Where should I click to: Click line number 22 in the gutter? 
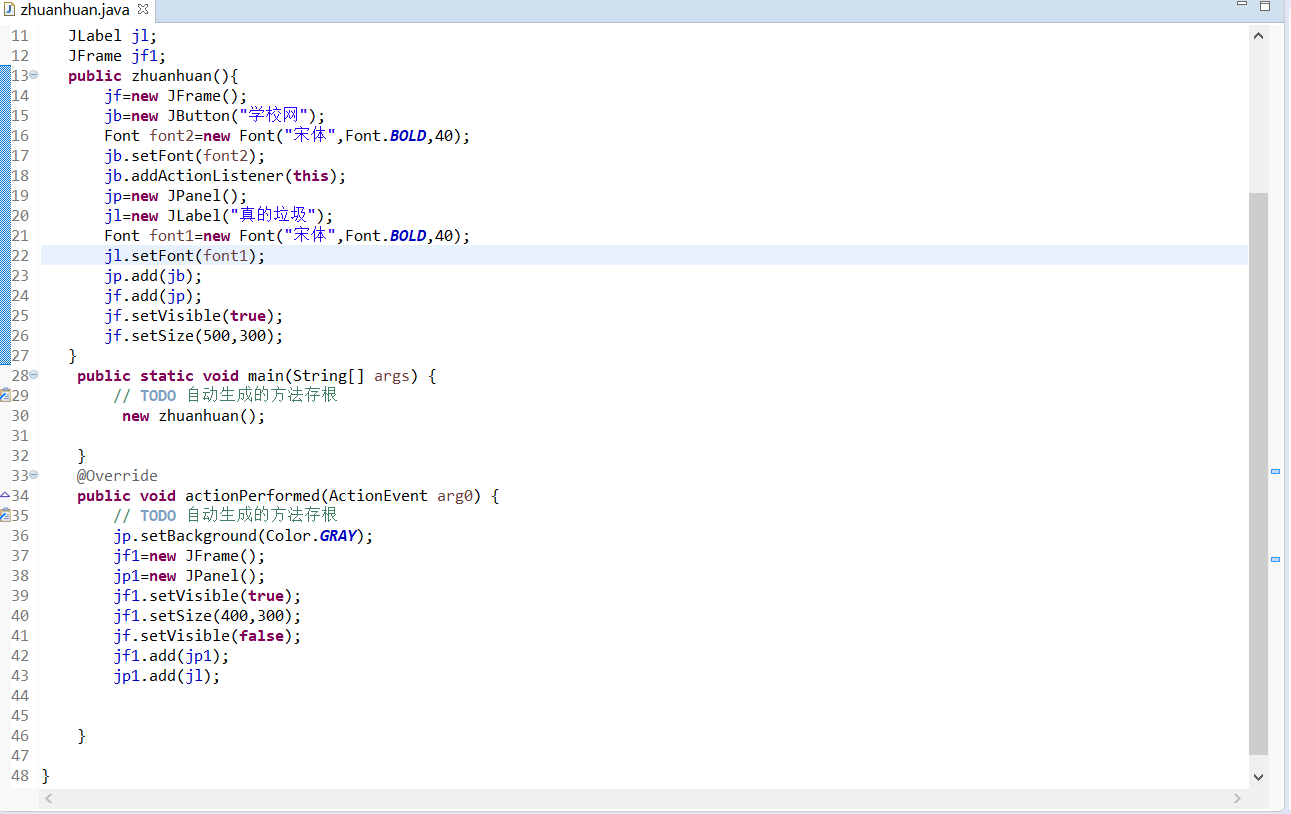[20, 255]
